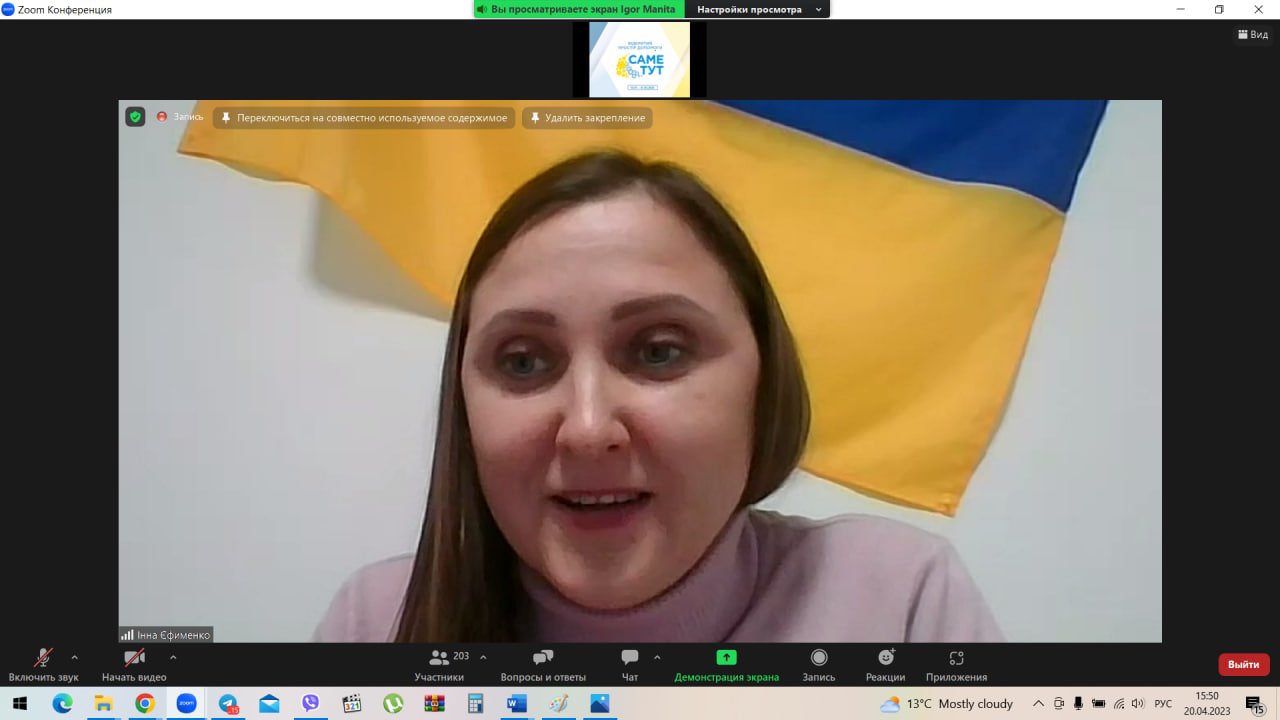
Task: Open Google Chrome from the taskbar
Action: click(x=145, y=703)
